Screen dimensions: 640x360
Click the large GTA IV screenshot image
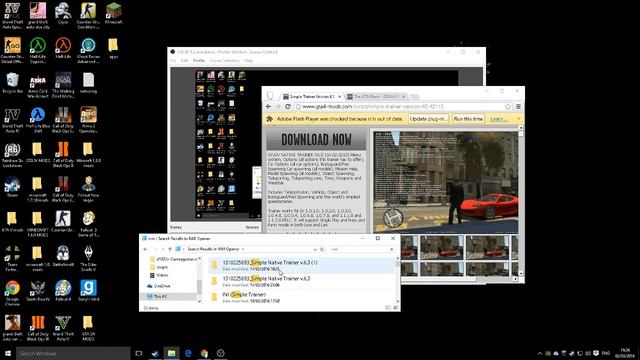coord(445,182)
